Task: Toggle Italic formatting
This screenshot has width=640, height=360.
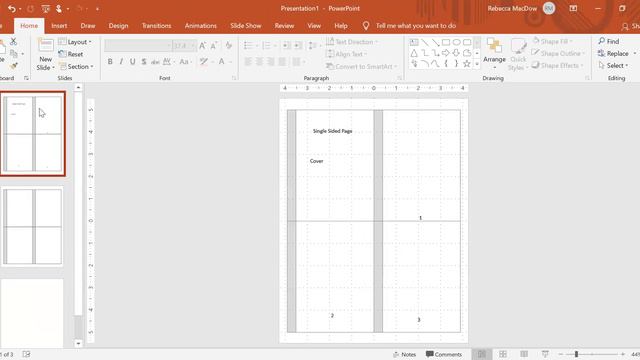Action: 121,62
